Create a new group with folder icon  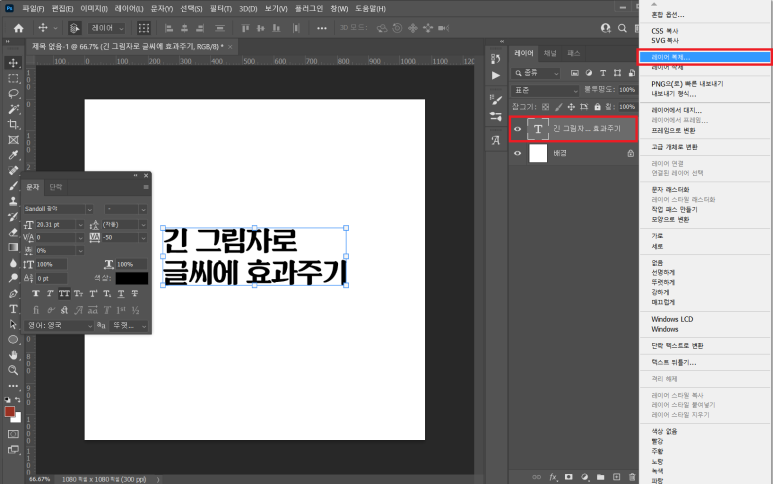(600, 477)
